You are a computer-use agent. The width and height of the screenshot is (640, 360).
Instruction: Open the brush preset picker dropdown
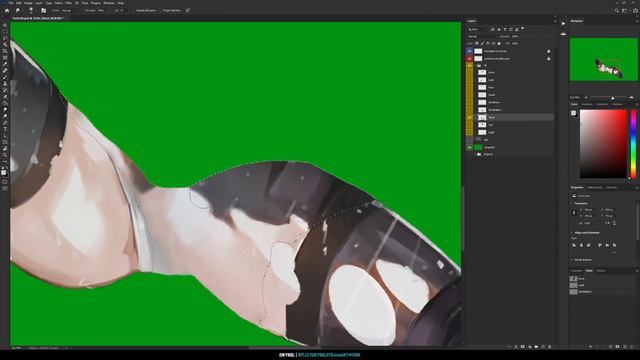point(31,11)
